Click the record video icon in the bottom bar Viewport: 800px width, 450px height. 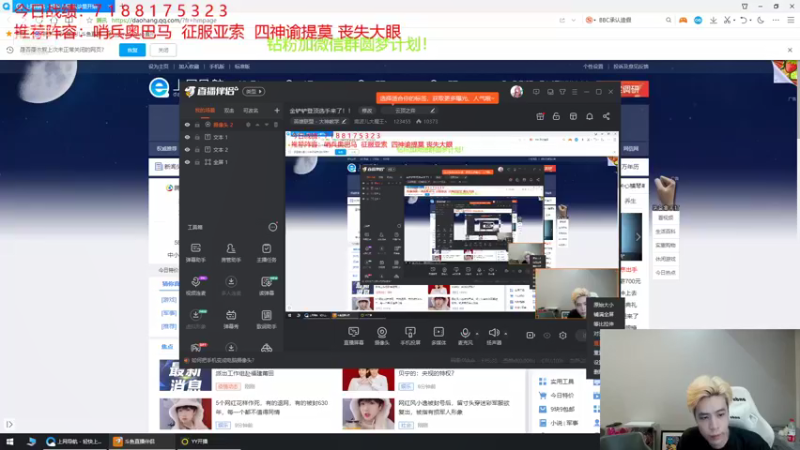pos(531,335)
